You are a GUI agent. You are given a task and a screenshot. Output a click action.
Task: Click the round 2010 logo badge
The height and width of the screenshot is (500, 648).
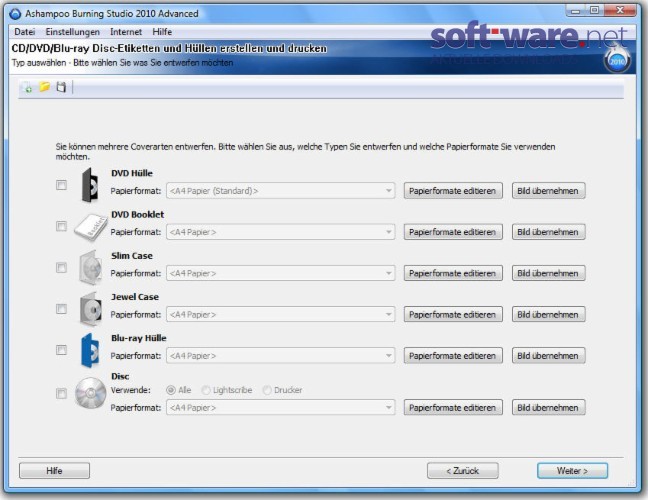[617, 61]
